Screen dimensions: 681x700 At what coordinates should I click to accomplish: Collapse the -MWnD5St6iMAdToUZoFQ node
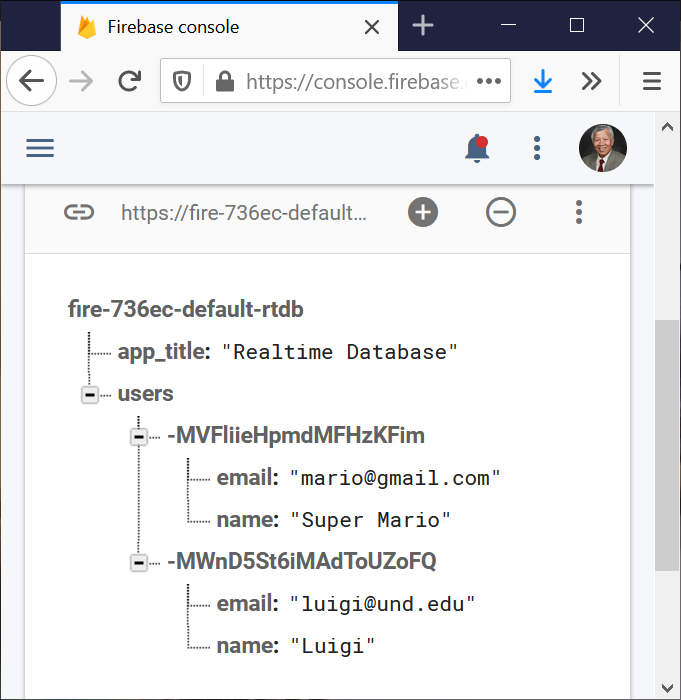pos(139,562)
